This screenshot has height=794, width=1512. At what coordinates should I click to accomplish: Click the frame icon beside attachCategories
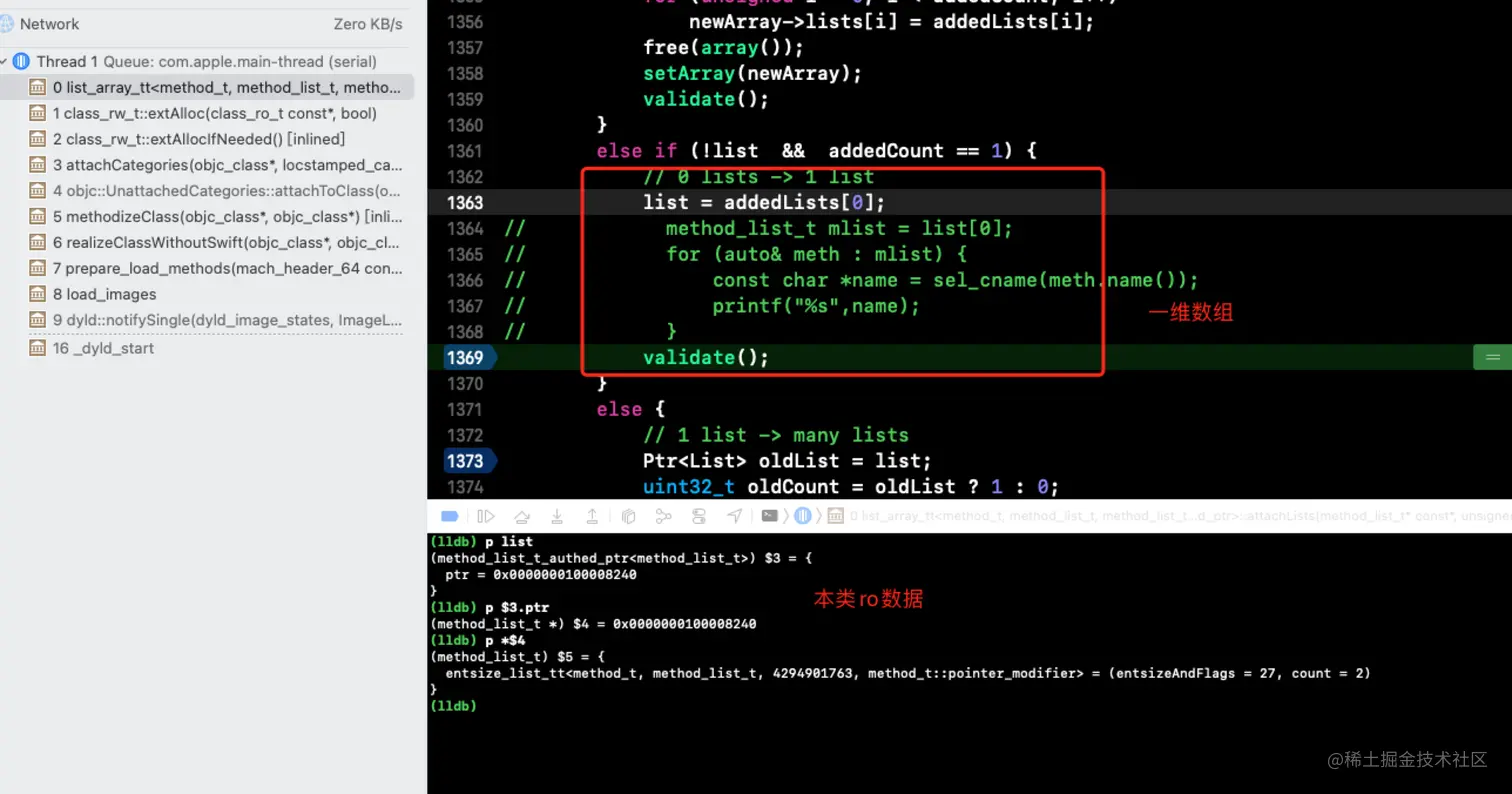pyautogui.click(x=37, y=165)
